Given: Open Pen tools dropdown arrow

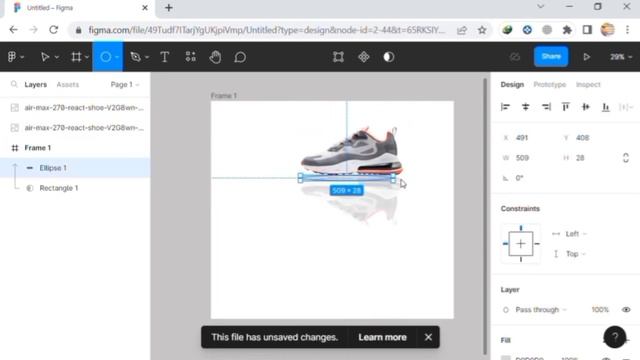Looking at the screenshot, I should point(147,57).
